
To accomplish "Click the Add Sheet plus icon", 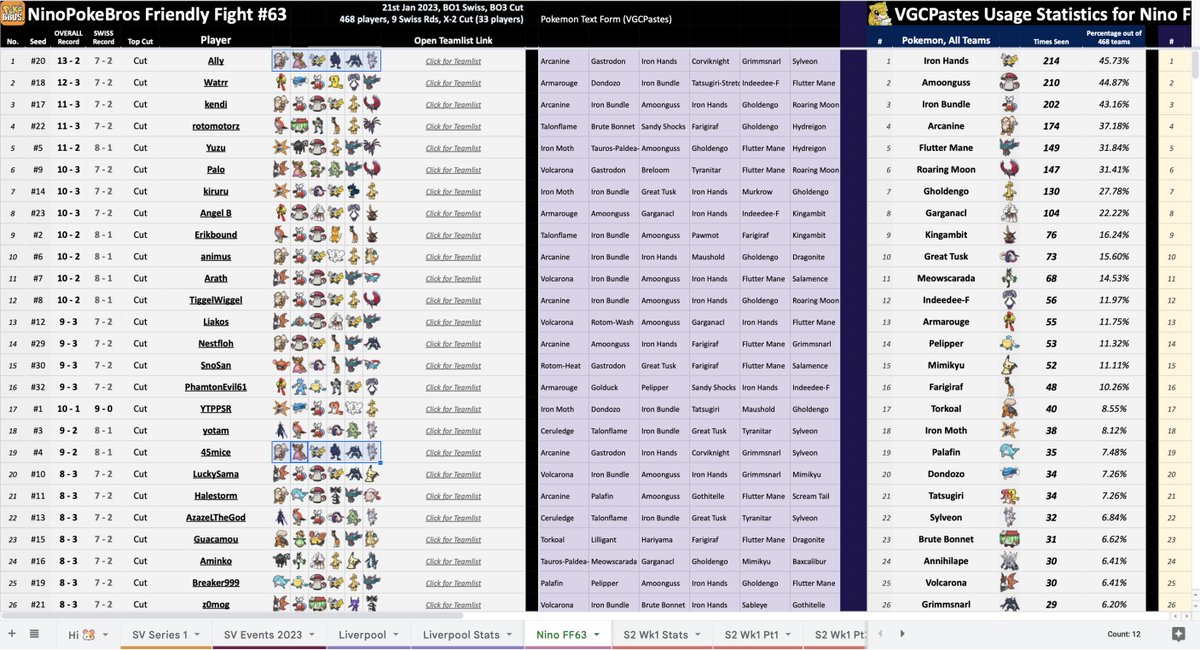I will tap(12, 634).
